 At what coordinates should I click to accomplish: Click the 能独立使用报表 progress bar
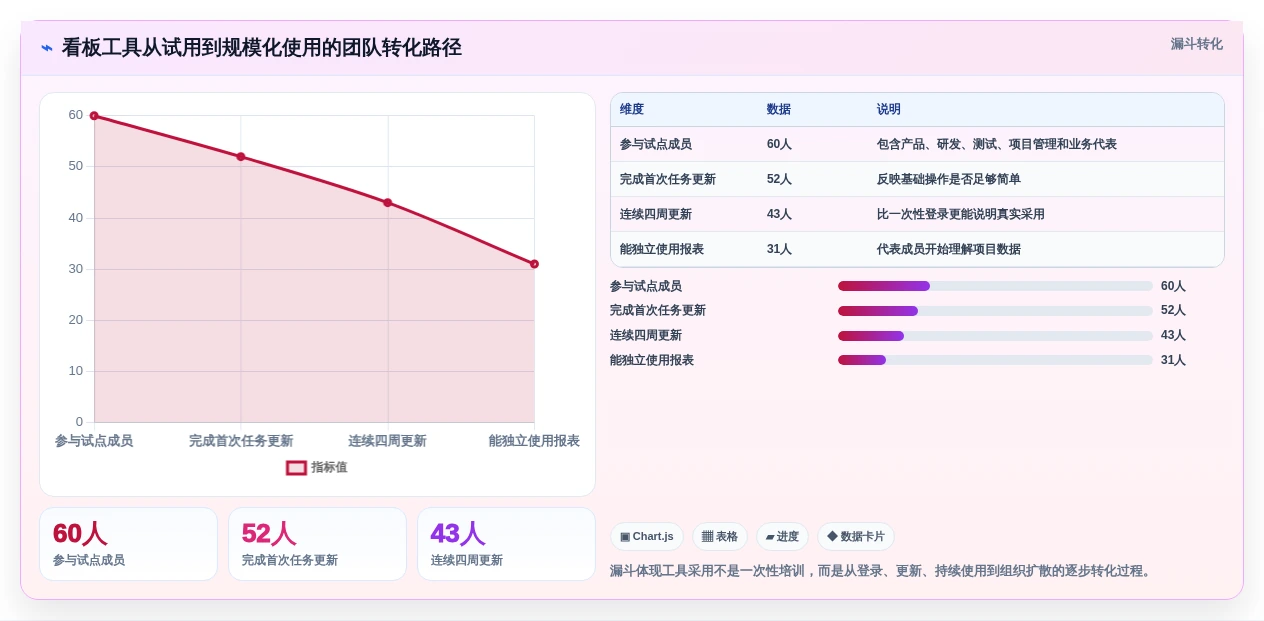click(995, 360)
